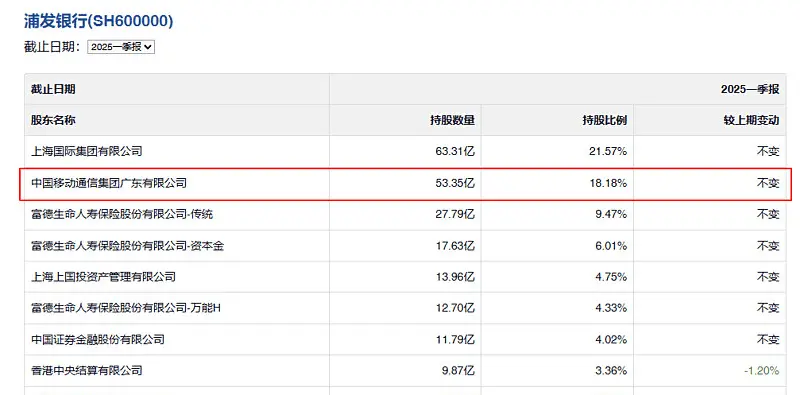Viewport: 800px width, 395px height.
Task: Click the 持股比例 column header
Action: pos(604,120)
